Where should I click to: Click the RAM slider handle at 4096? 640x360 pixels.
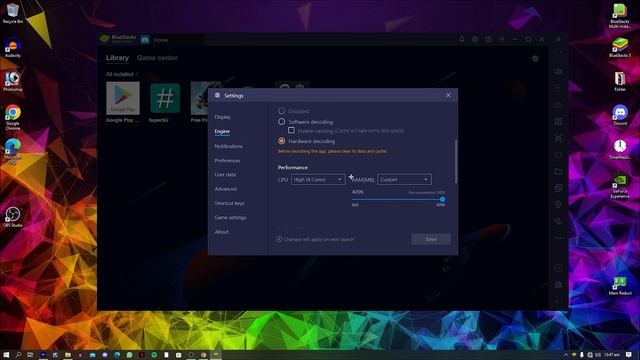pos(442,200)
